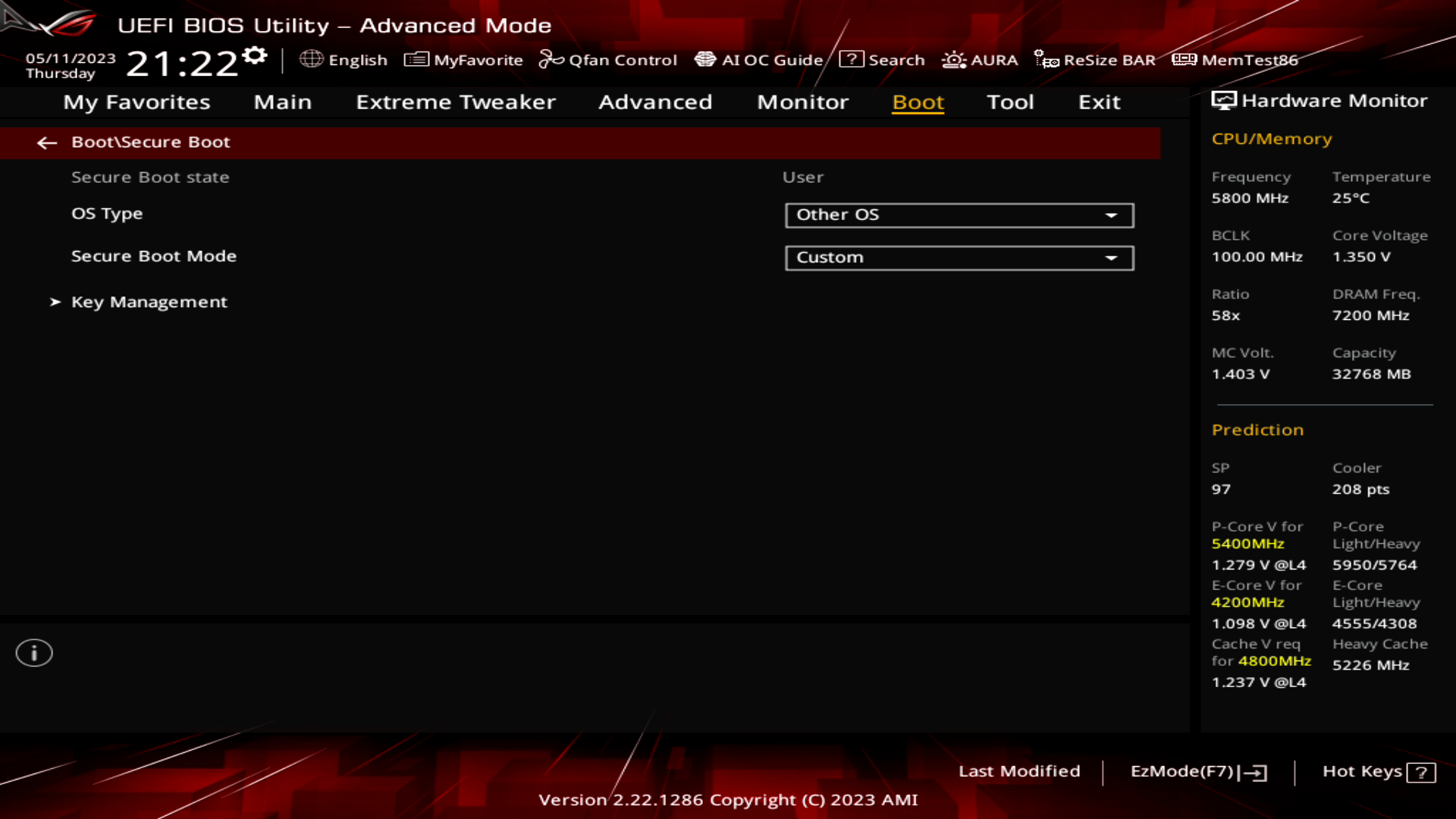Select the Boot back arrow

click(46, 141)
